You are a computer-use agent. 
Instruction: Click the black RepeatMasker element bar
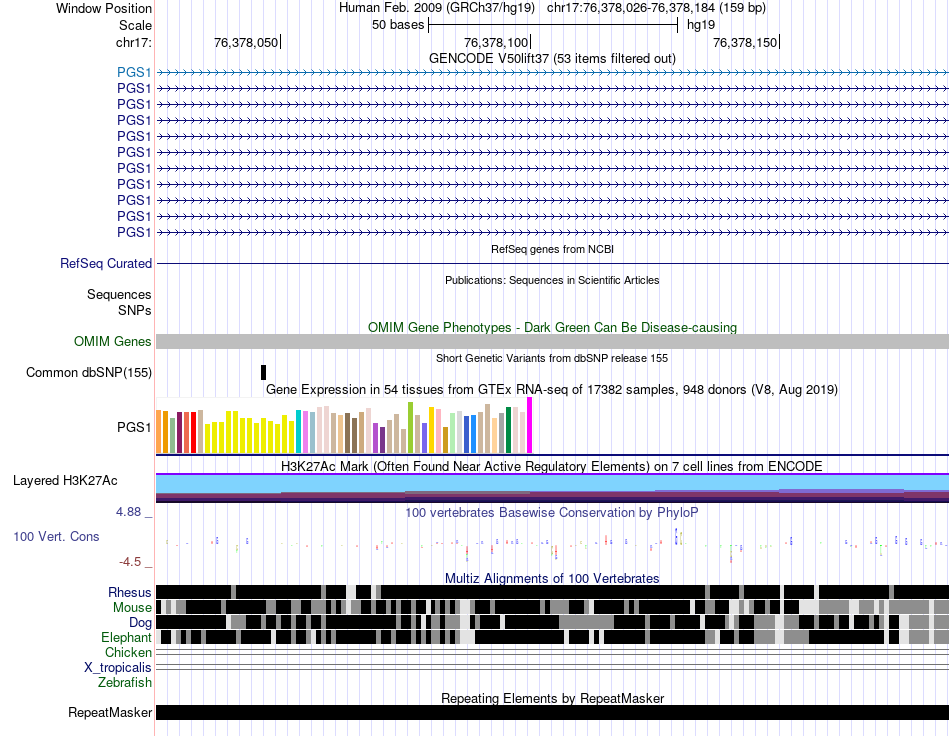[x=552, y=712]
